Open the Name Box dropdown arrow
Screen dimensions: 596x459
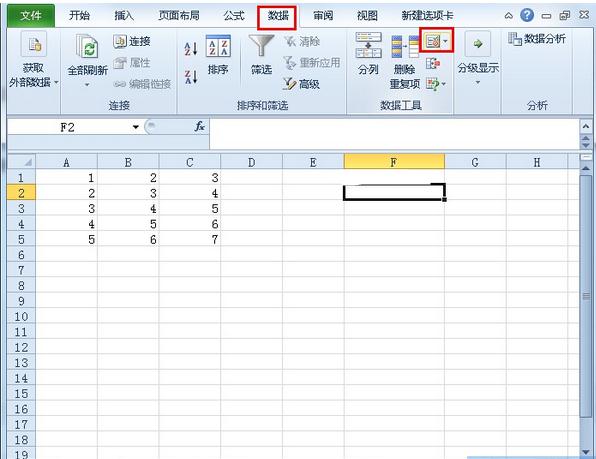135,127
